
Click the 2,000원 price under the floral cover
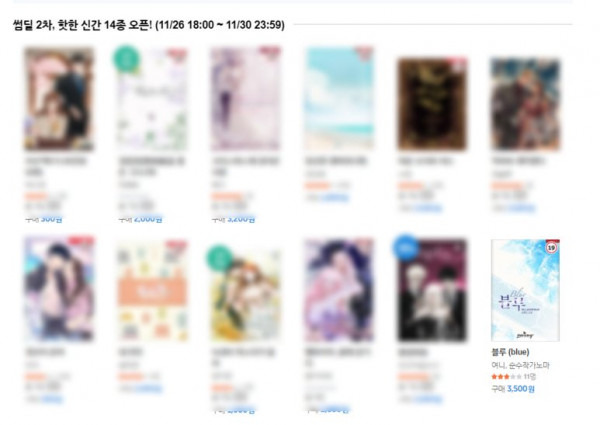click(148, 219)
